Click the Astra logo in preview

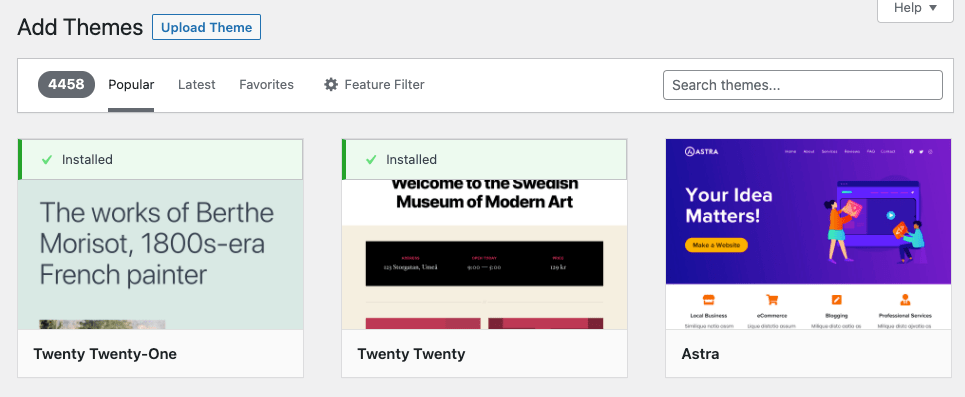click(701, 151)
